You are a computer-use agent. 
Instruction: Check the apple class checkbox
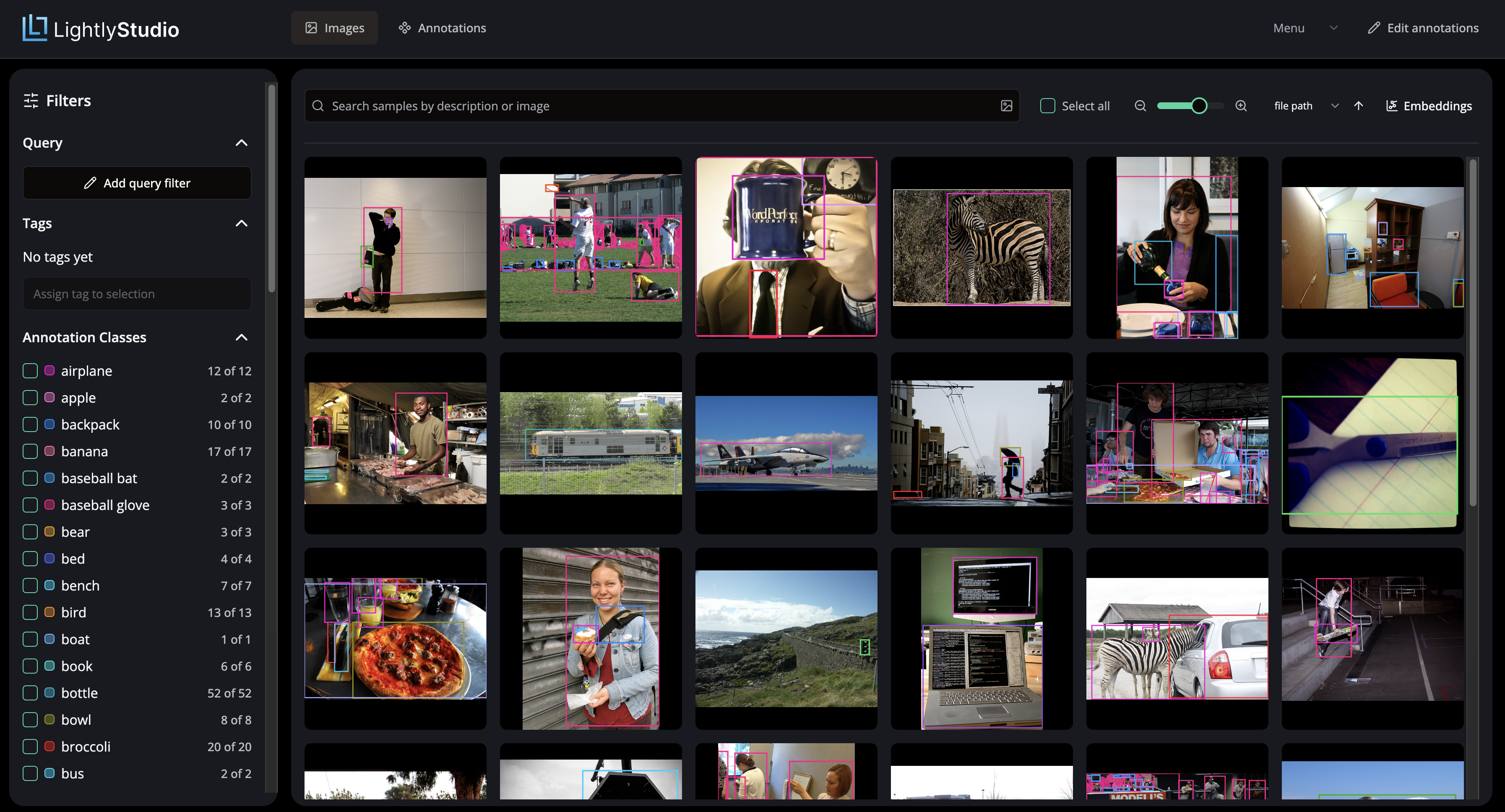coord(30,398)
